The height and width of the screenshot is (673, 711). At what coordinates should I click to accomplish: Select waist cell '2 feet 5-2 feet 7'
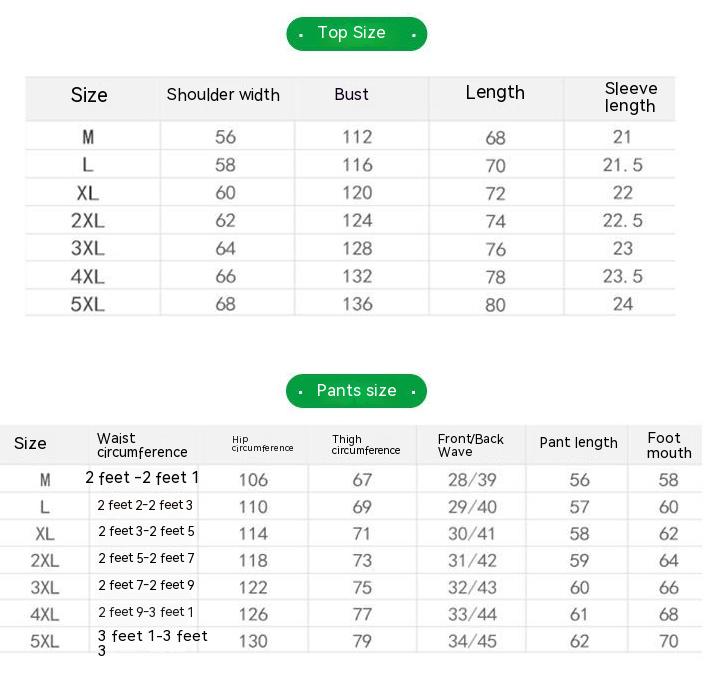[146, 558]
